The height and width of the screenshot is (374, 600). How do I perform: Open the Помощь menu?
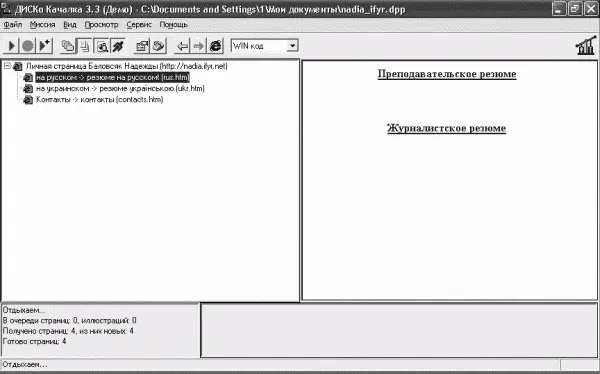pos(173,25)
